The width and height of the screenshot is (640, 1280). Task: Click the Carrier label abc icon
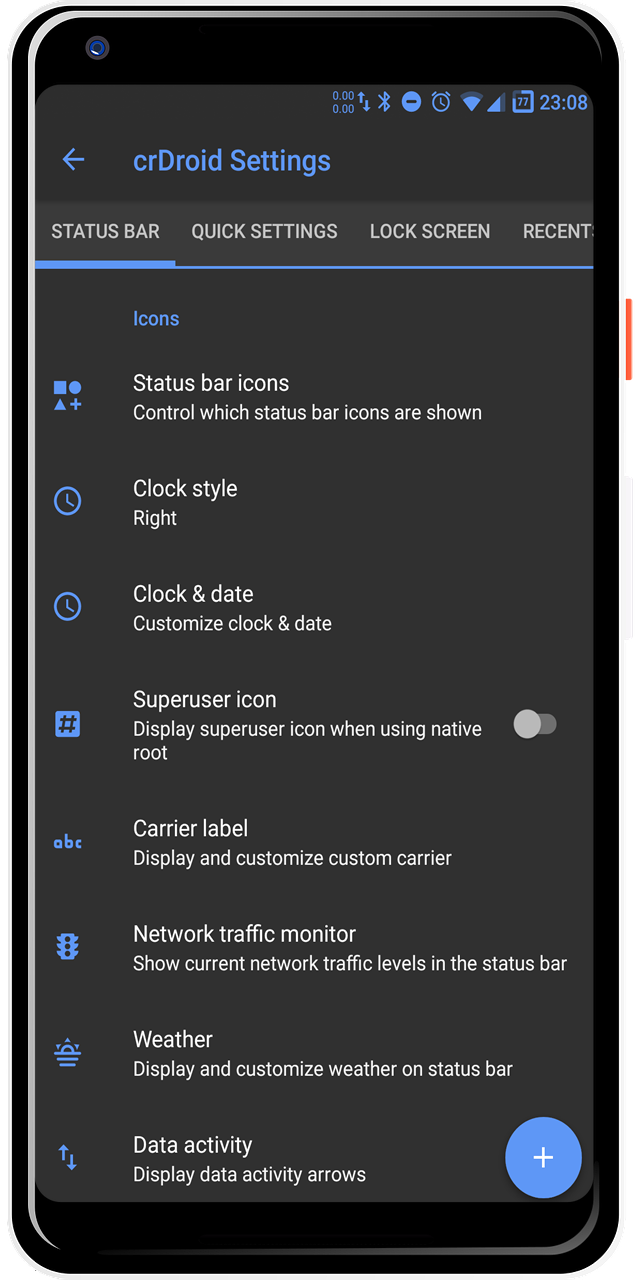(x=67, y=842)
